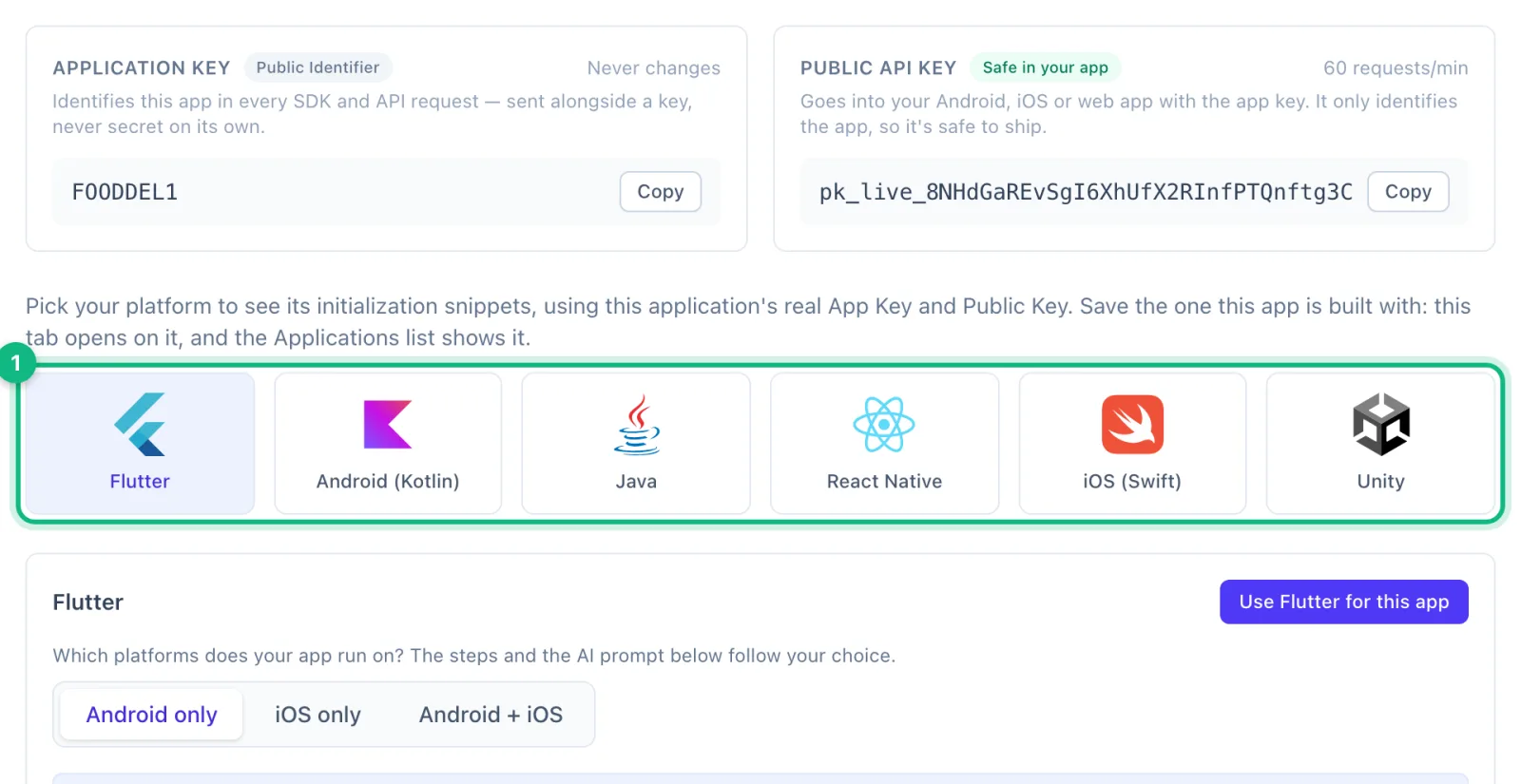Click the Flutter section heading

[88, 602]
